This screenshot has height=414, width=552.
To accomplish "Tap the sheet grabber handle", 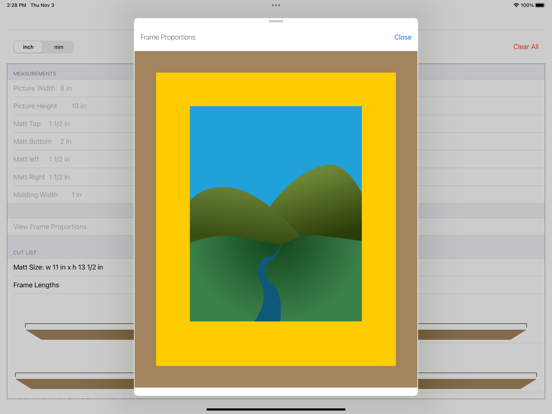I will (x=276, y=21).
